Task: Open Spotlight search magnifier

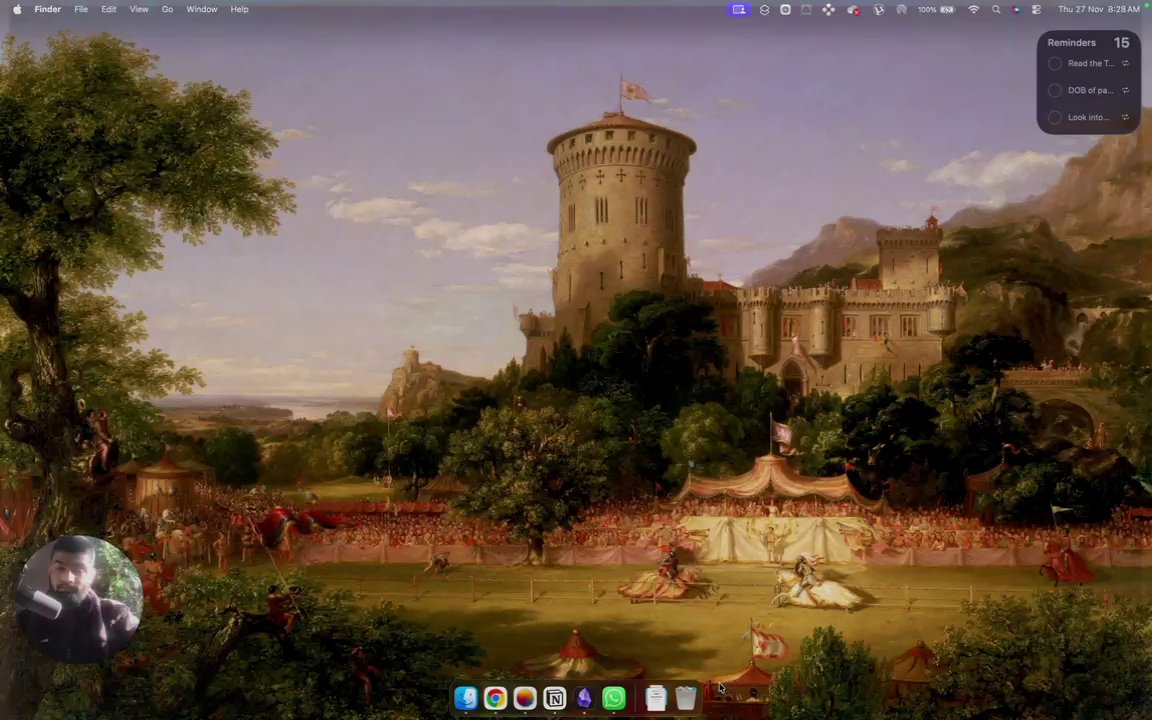Action: [996, 10]
